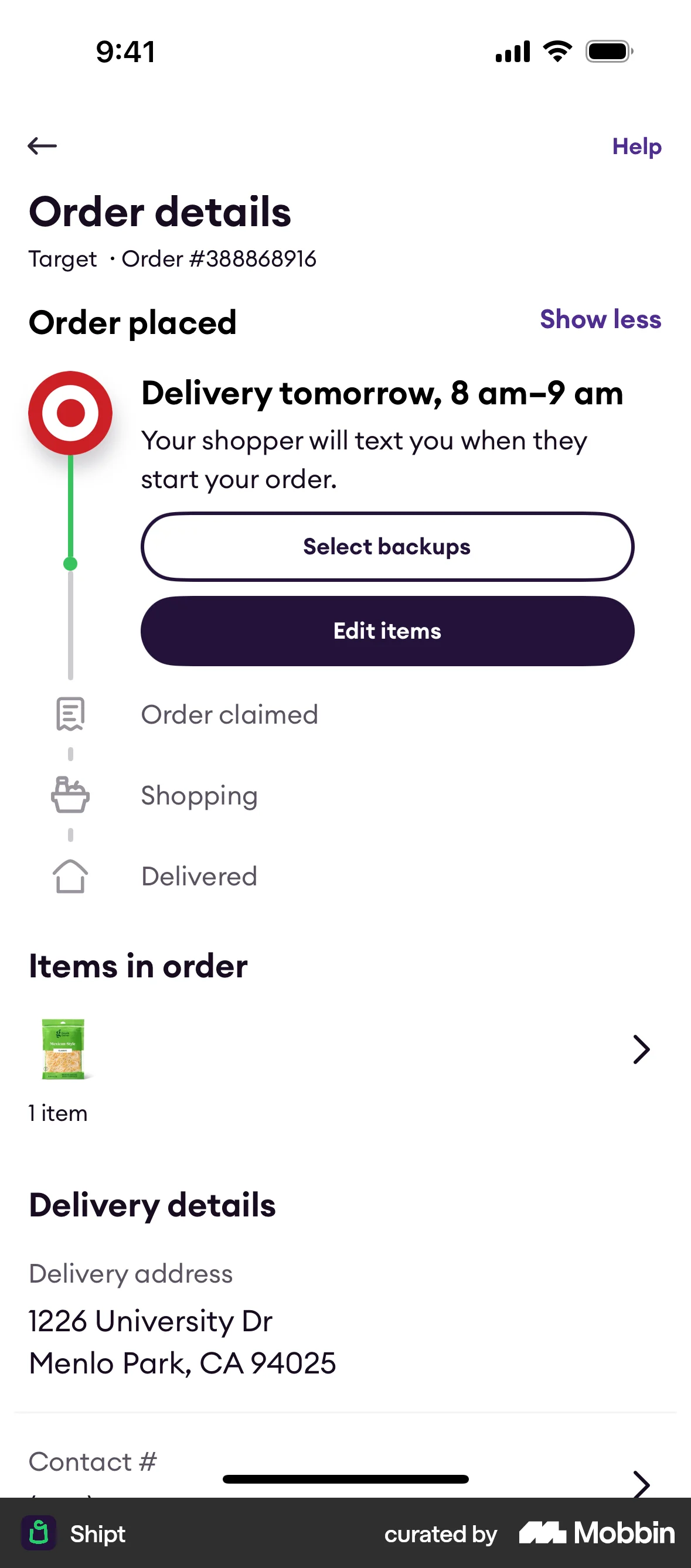Toggle the current progress dot on timeline
Viewport: 691px width, 1568px height.
70,563
